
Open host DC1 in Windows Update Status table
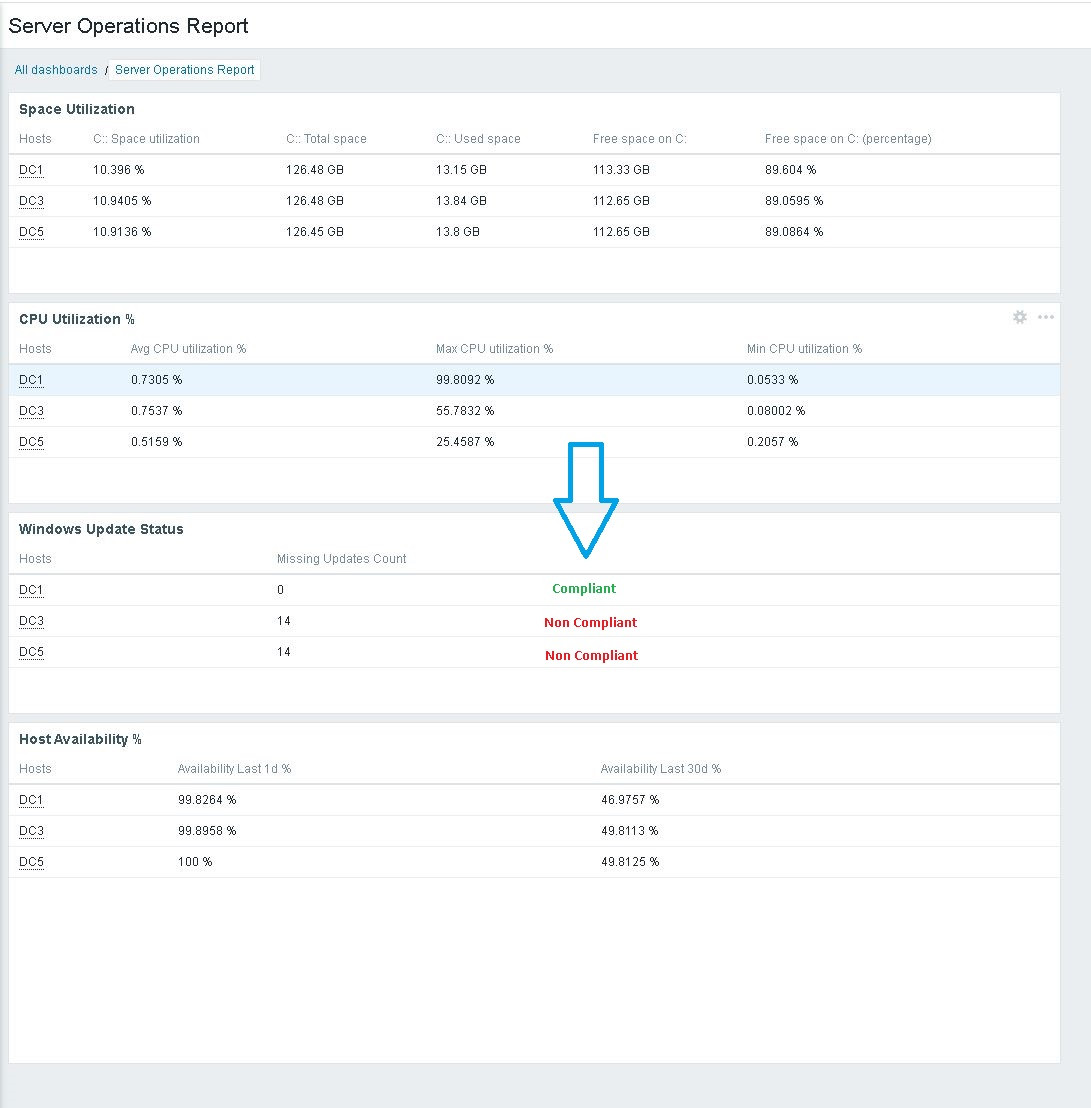30,590
